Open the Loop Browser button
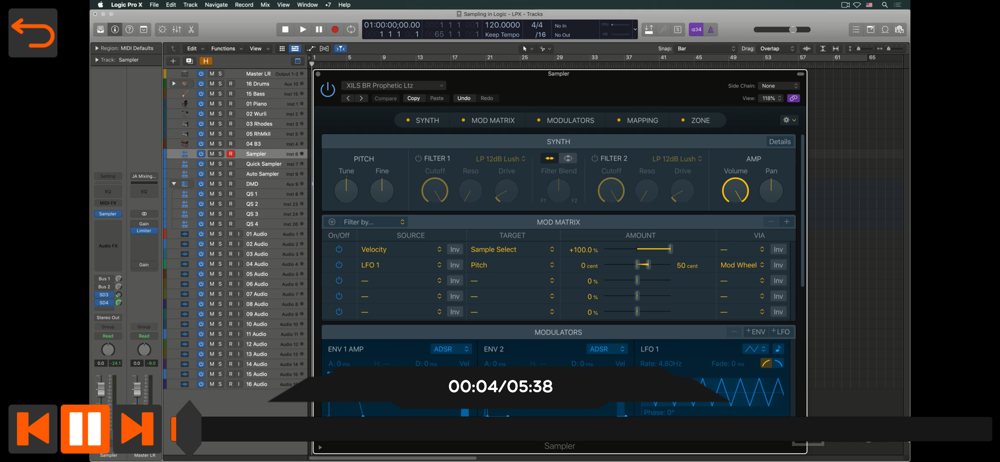 (885, 29)
